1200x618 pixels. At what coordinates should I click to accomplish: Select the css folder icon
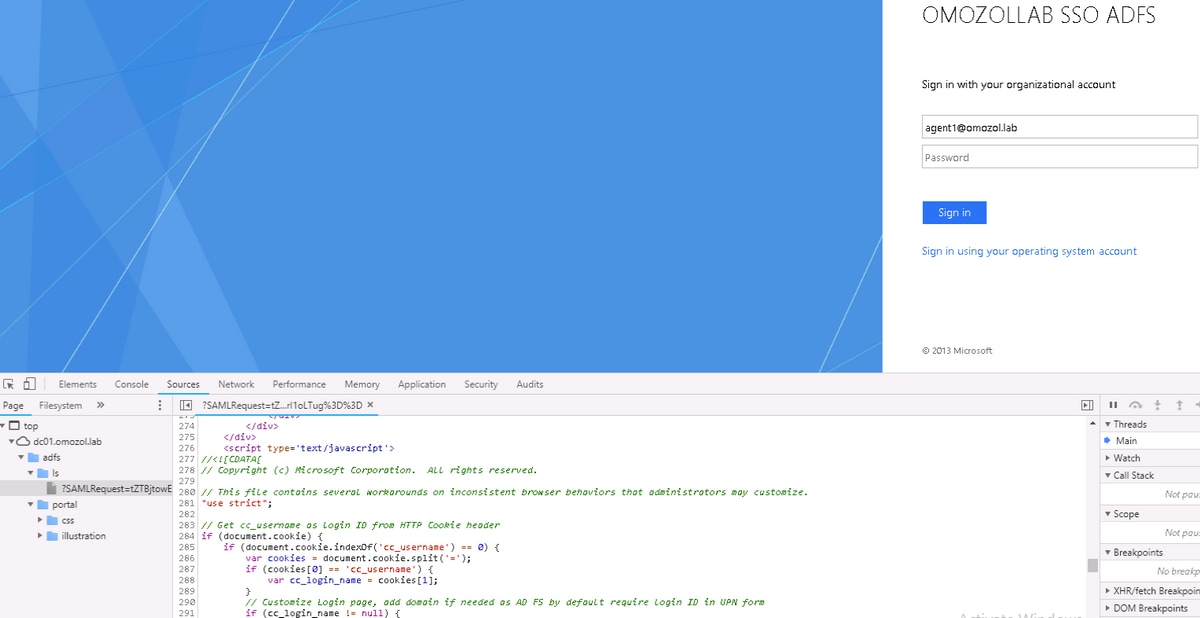click(x=52, y=520)
